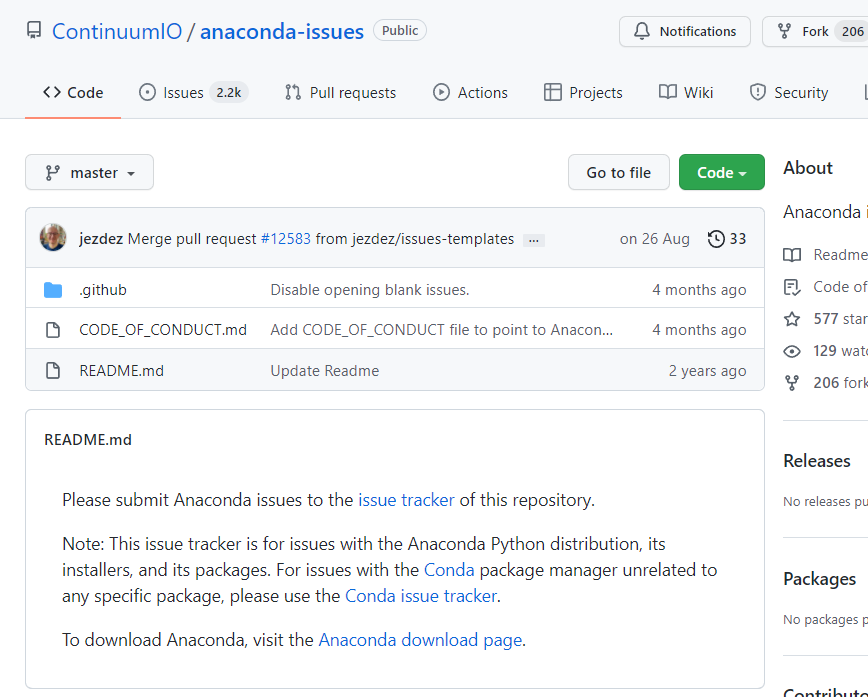Open the green Code dropdown
This screenshot has height=697, width=868.
[x=721, y=172]
